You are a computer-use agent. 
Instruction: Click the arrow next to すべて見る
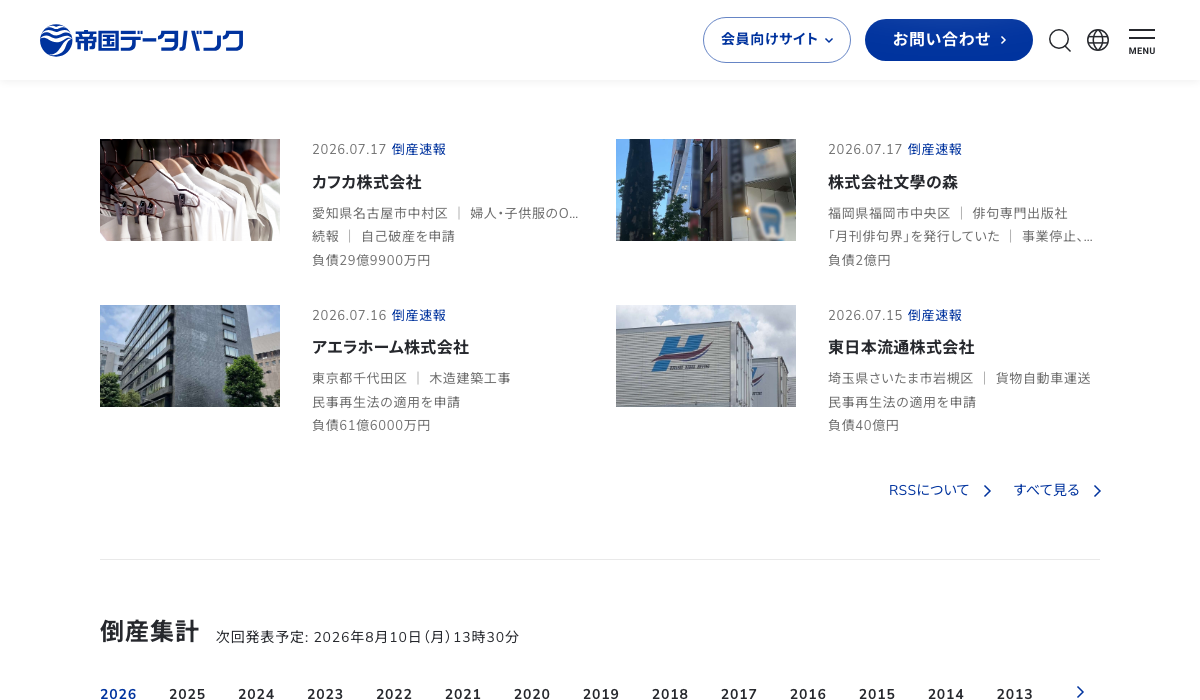[x=1097, y=491]
